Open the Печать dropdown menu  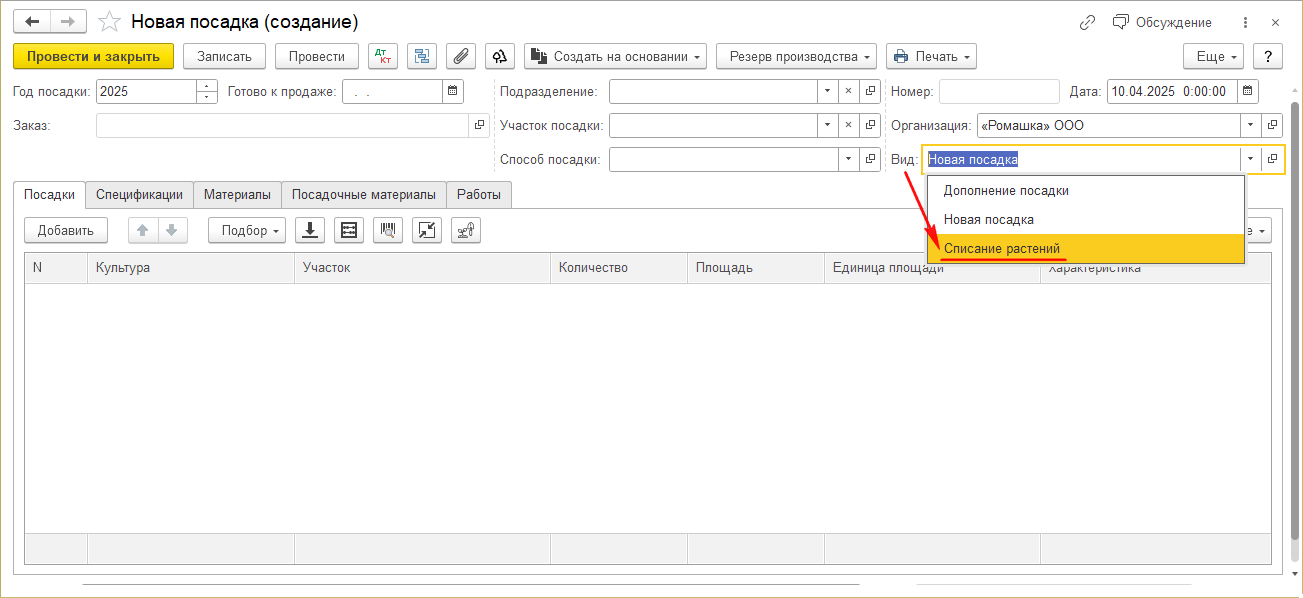931,57
